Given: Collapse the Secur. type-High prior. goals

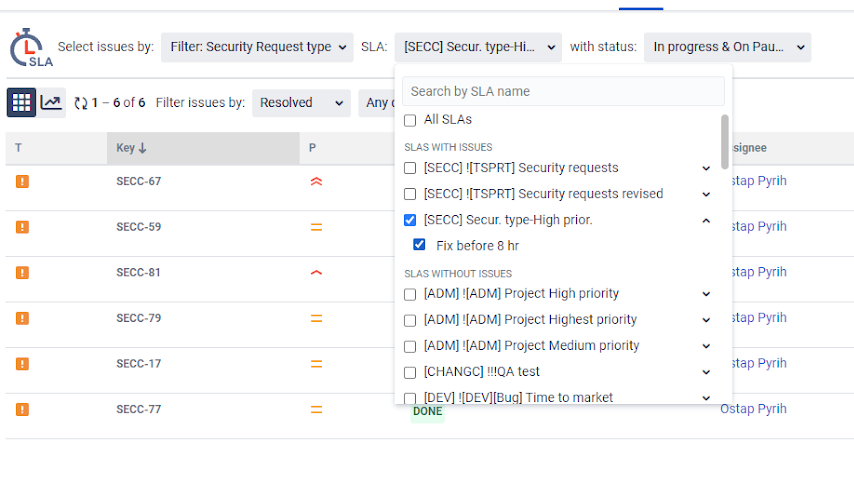Looking at the screenshot, I should click(x=706, y=220).
